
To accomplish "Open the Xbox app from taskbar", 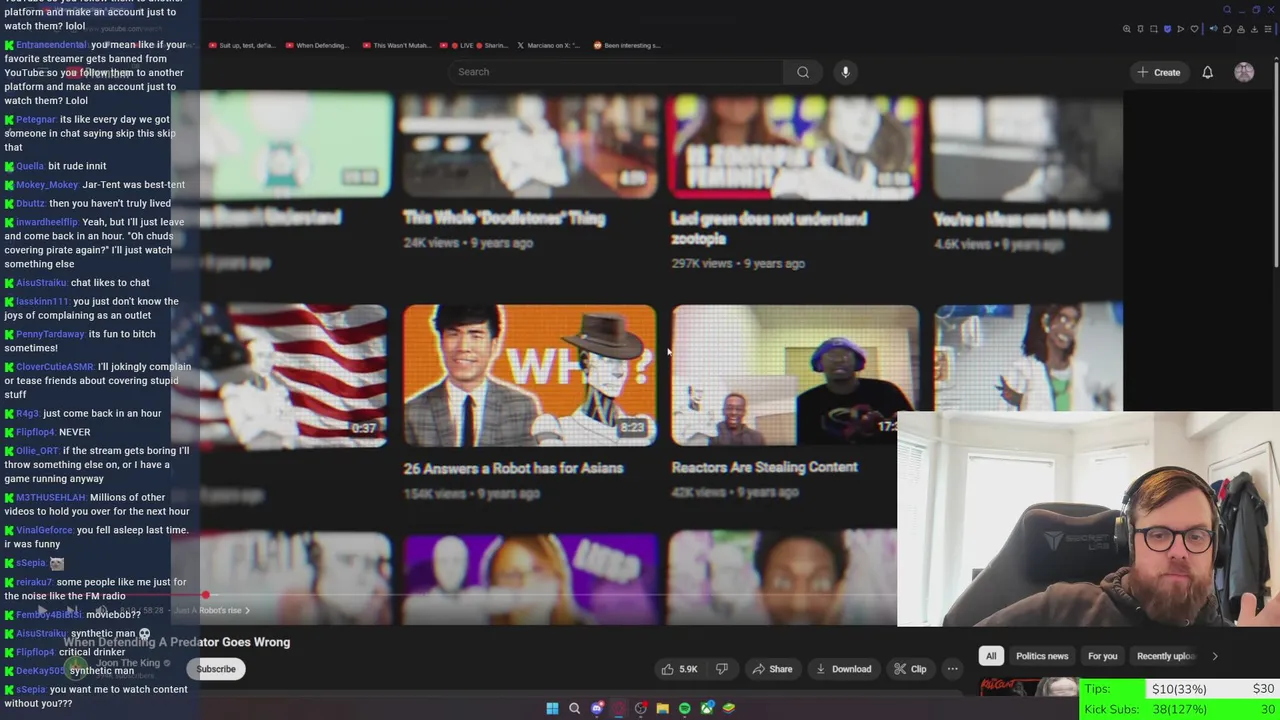I will (x=707, y=708).
